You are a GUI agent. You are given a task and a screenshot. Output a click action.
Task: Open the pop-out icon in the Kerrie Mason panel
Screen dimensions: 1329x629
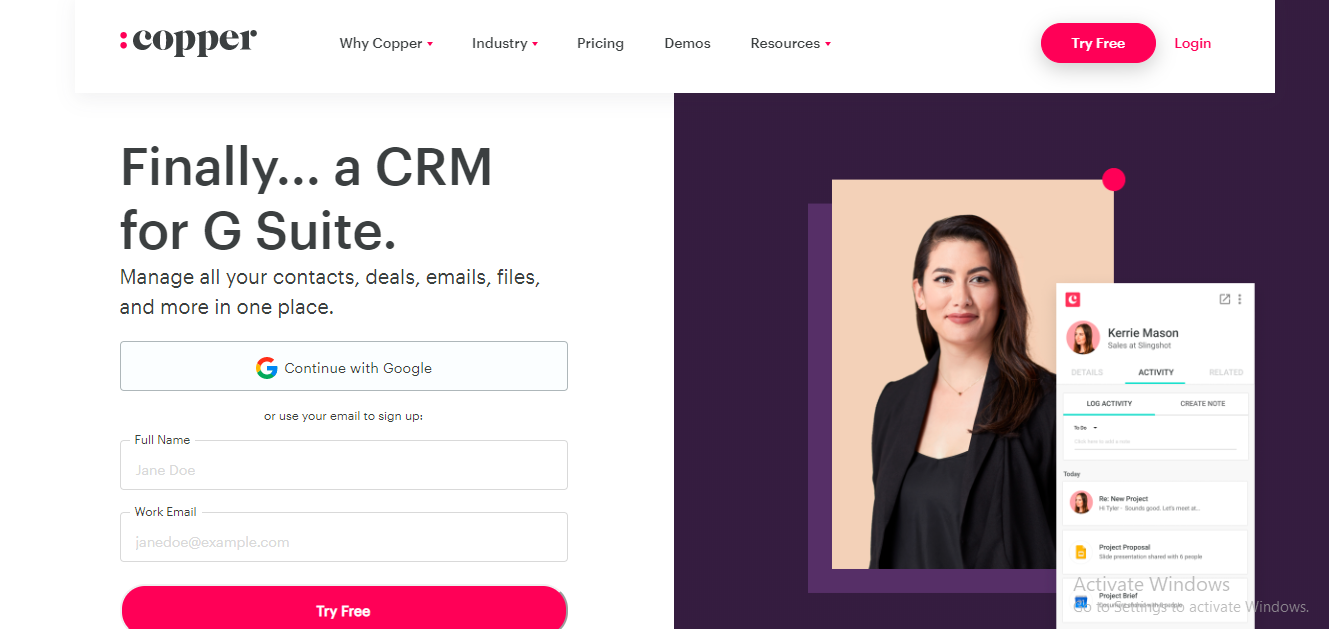click(x=1225, y=299)
